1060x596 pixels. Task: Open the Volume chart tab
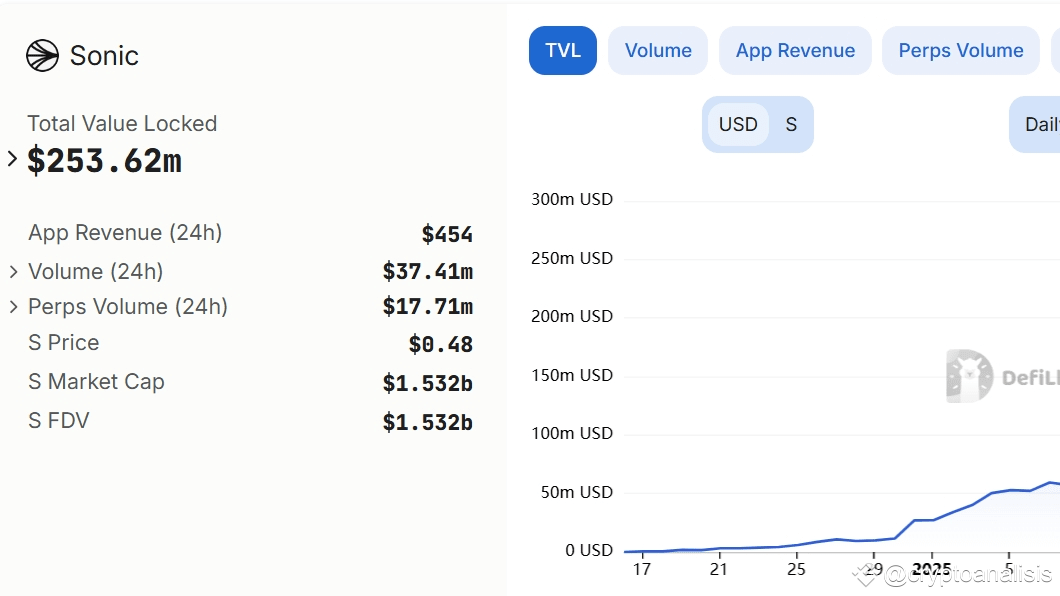[658, 51]
